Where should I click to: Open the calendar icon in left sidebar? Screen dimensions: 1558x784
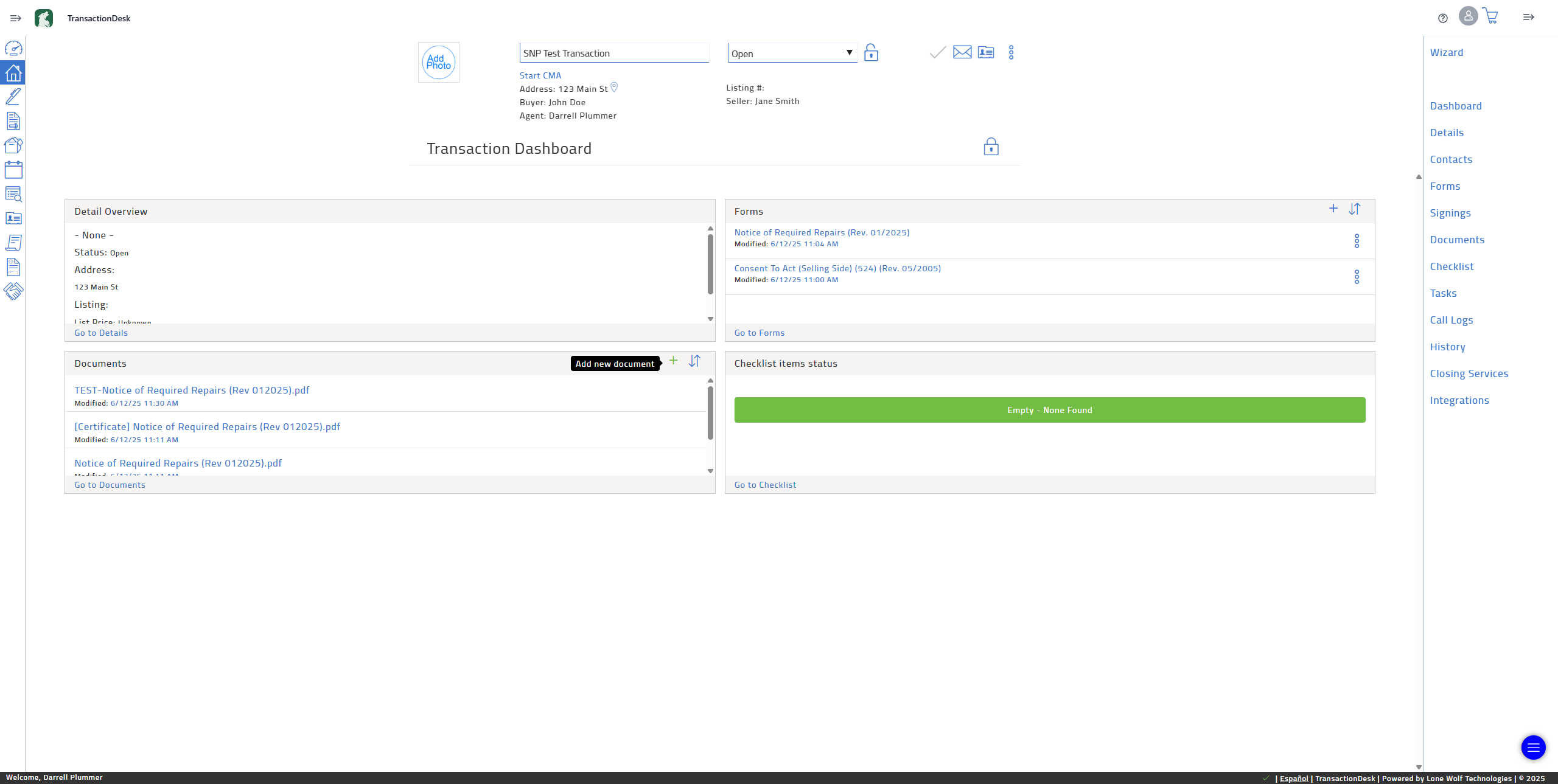[x=13, y=170]
